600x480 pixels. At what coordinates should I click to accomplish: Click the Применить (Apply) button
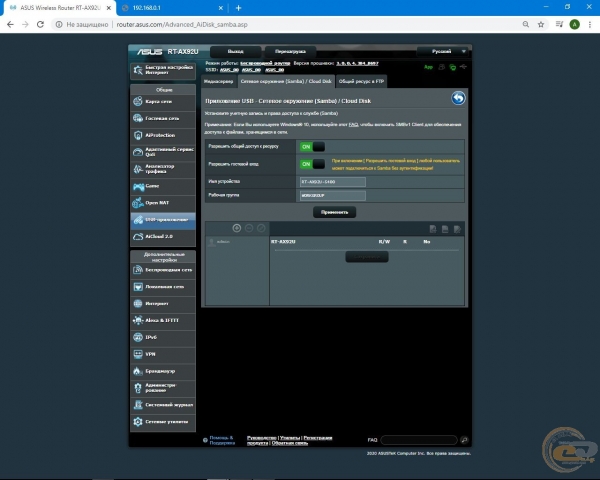(x=334, y=212)
